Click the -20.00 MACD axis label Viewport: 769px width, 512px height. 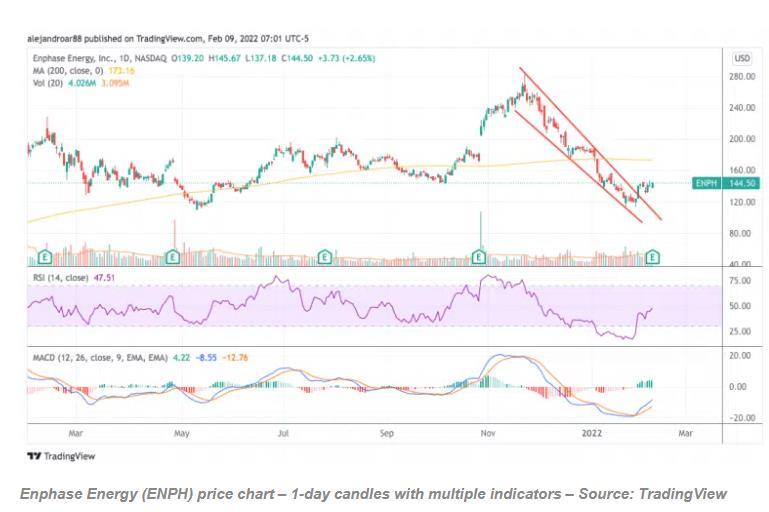coord(741,418)
